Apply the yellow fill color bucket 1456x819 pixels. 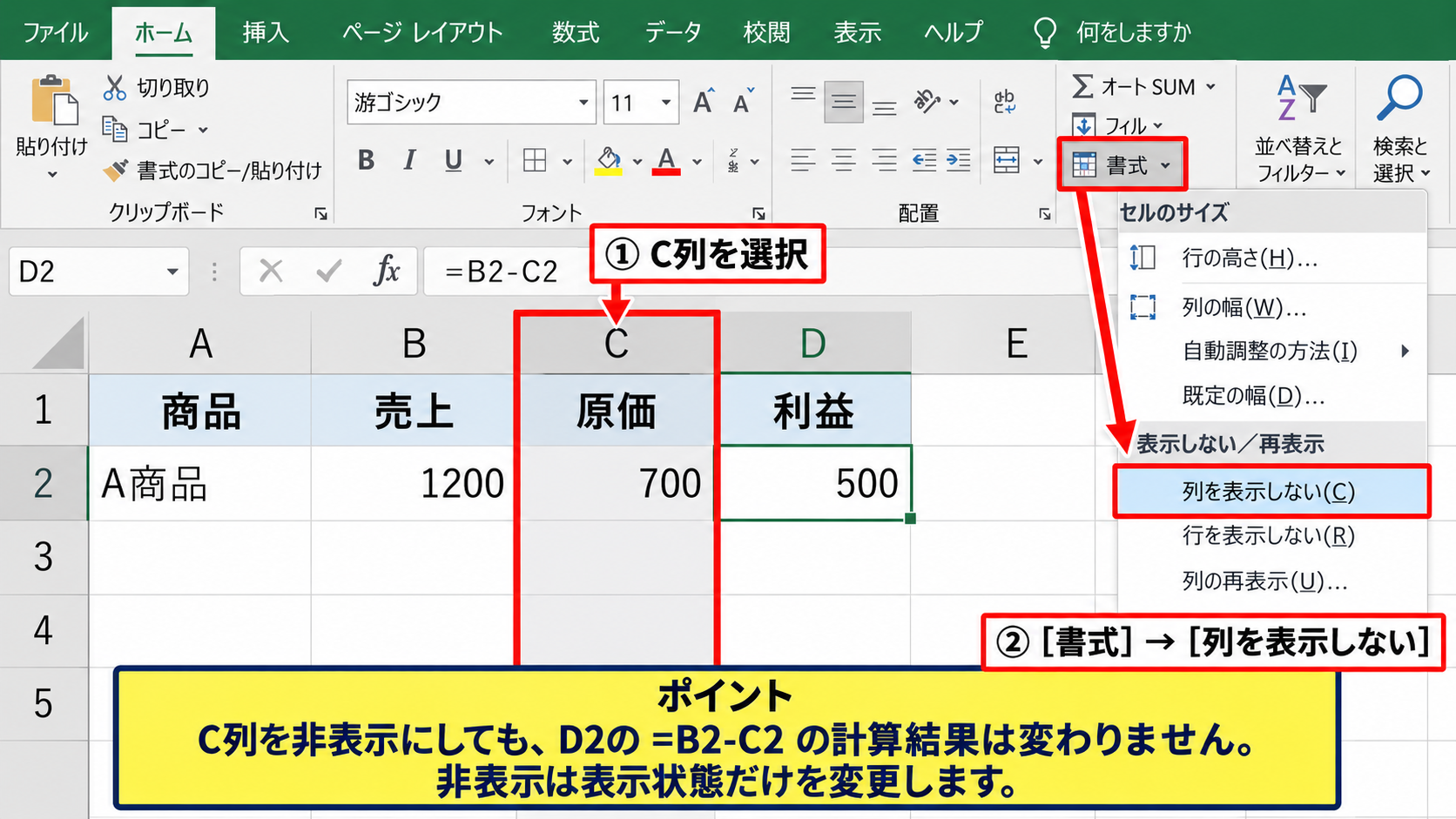(609, 160)
